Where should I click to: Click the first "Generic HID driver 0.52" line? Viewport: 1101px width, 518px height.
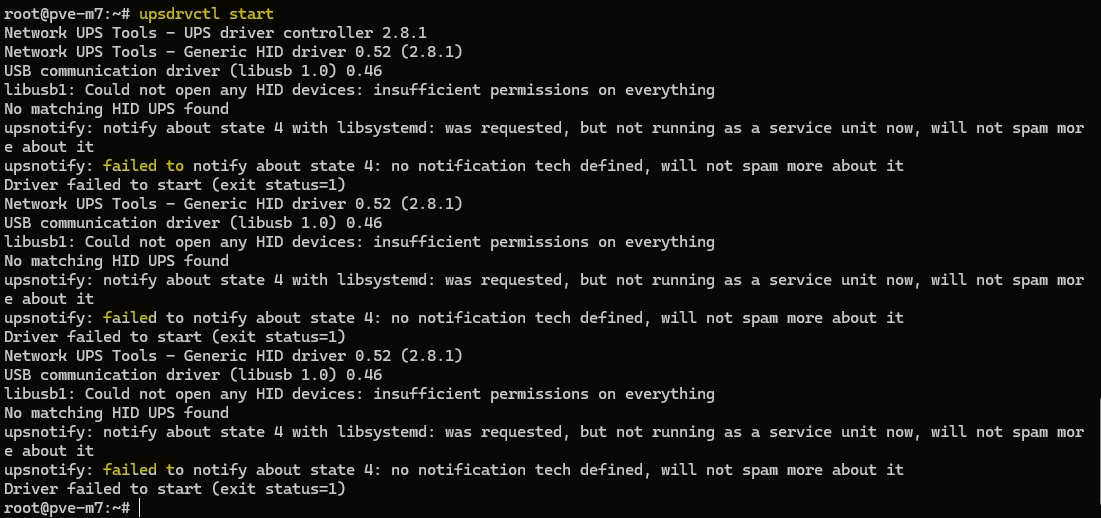233,52
